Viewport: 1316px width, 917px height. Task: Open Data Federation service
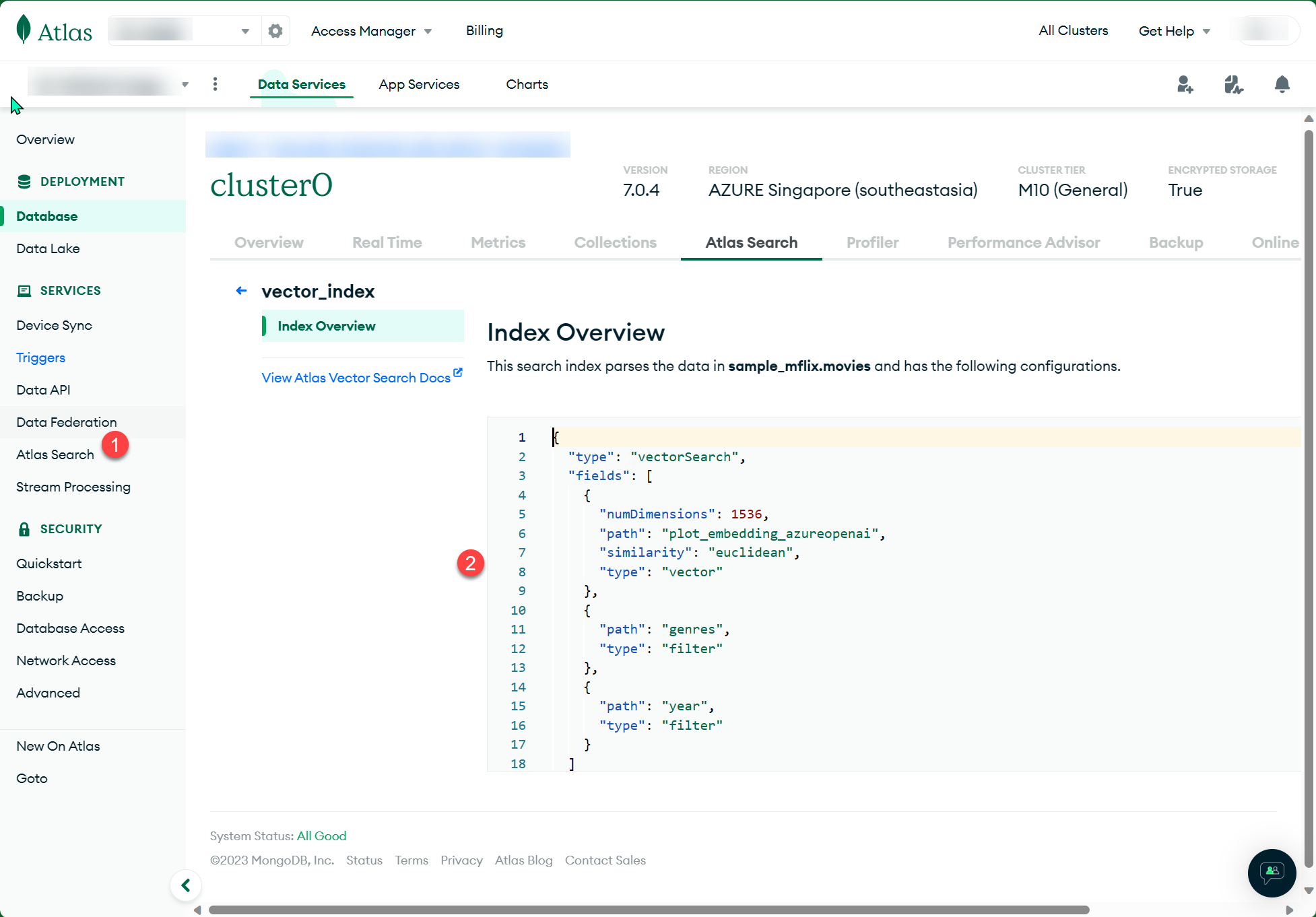point(66,422)
